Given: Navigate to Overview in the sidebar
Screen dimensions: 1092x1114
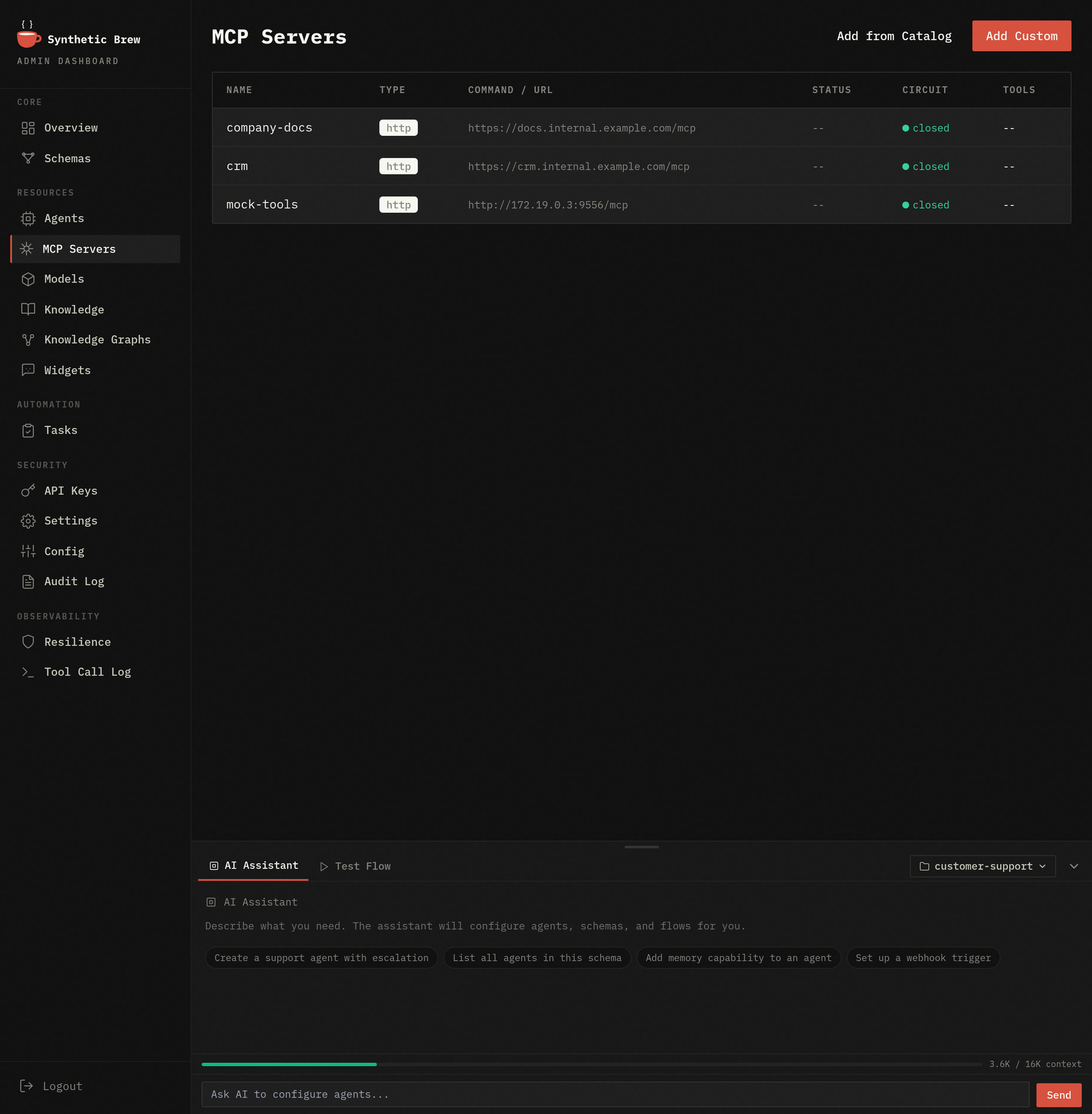Looking at the screenshot, I should click(95, 128).
